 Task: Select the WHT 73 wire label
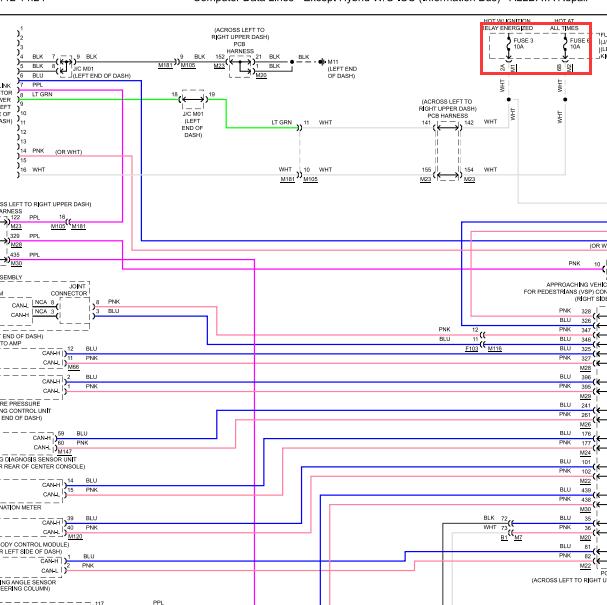(495, 527)
